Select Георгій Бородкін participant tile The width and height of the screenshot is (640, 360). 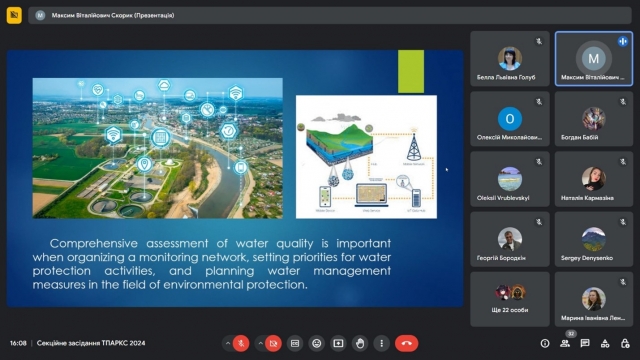coord(510,239)
